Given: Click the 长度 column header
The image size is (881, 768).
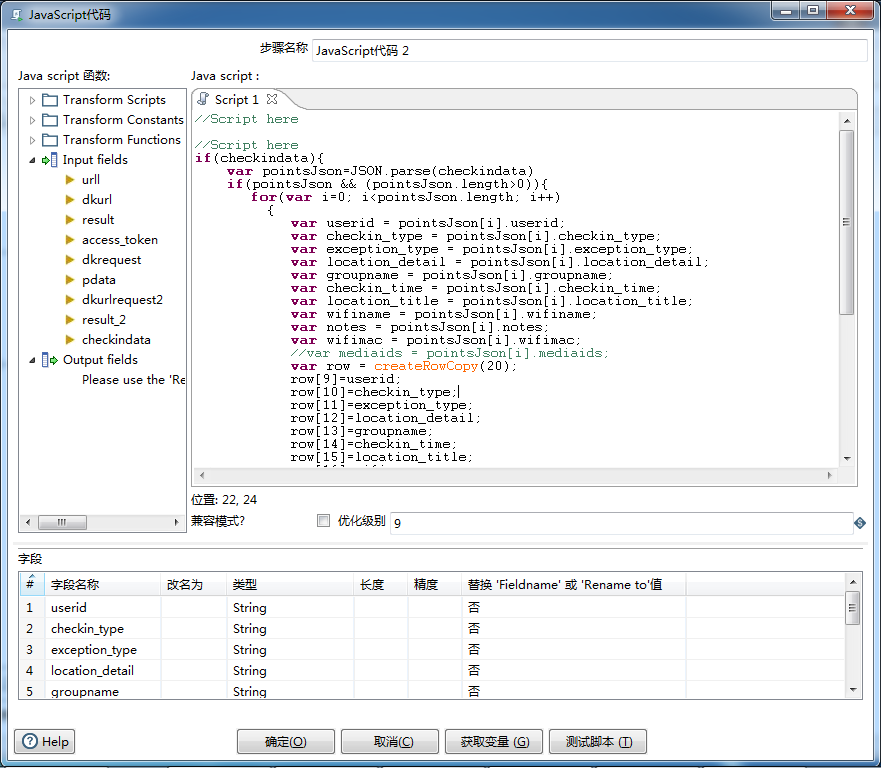Looking at the screenshot, I should (x=381, y=585).
